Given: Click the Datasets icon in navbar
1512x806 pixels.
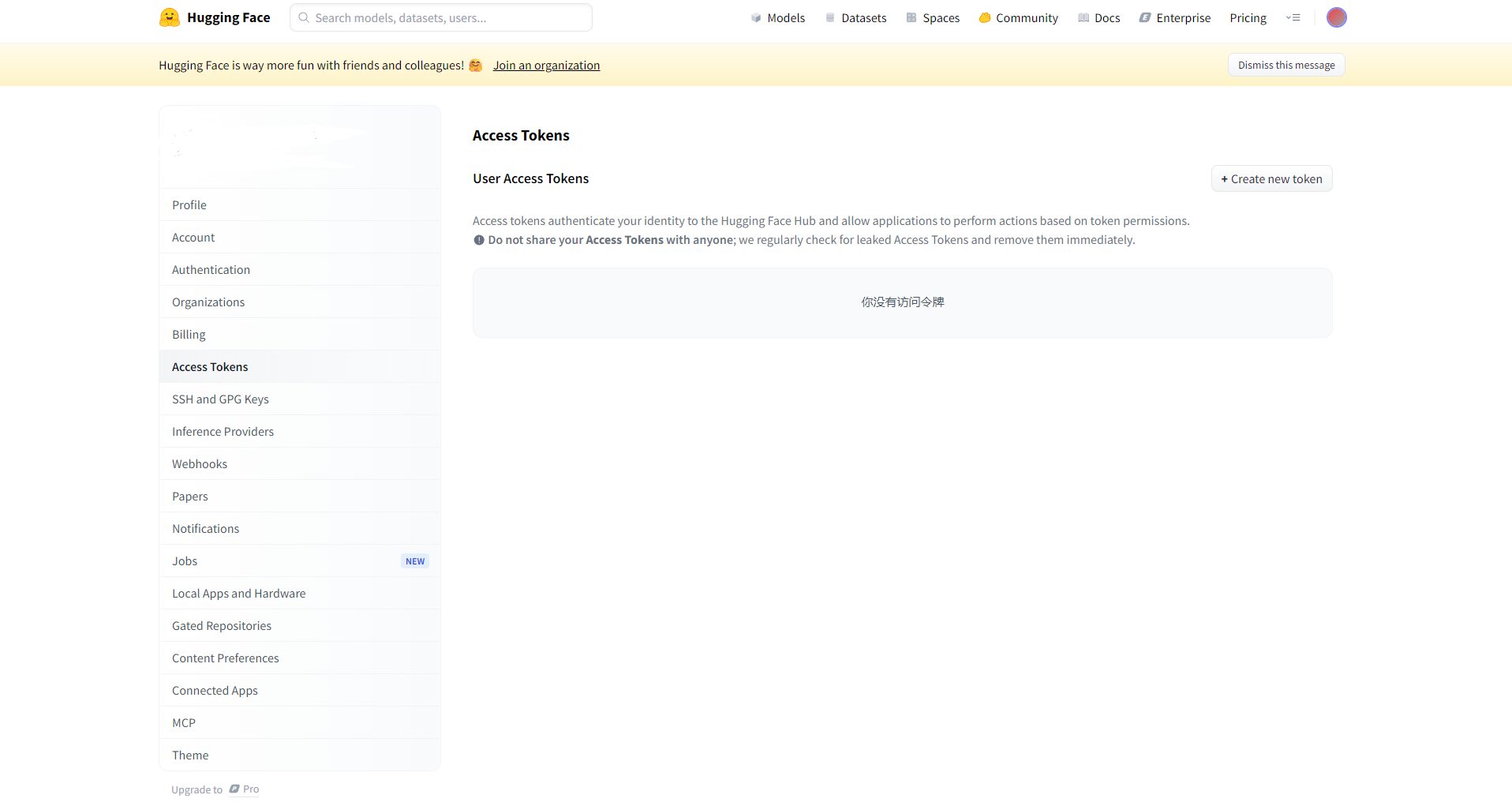Looking at the screenshot, I should (830, 17).
